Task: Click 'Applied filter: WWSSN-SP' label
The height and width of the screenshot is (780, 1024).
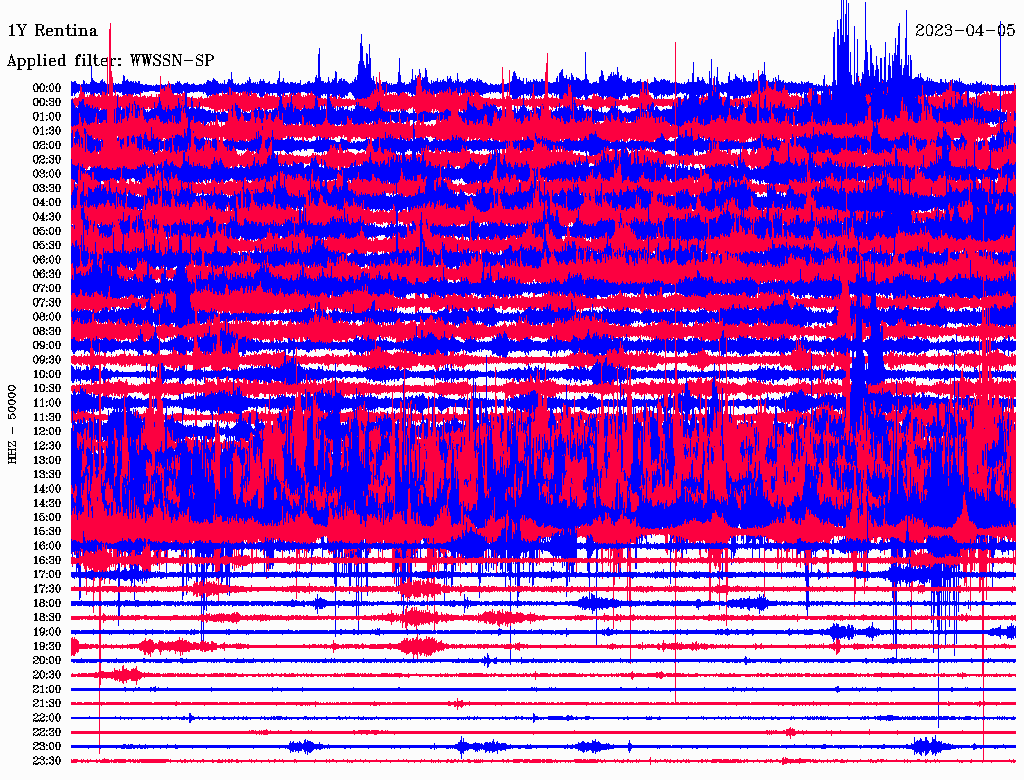Action: tap(110, 61)
